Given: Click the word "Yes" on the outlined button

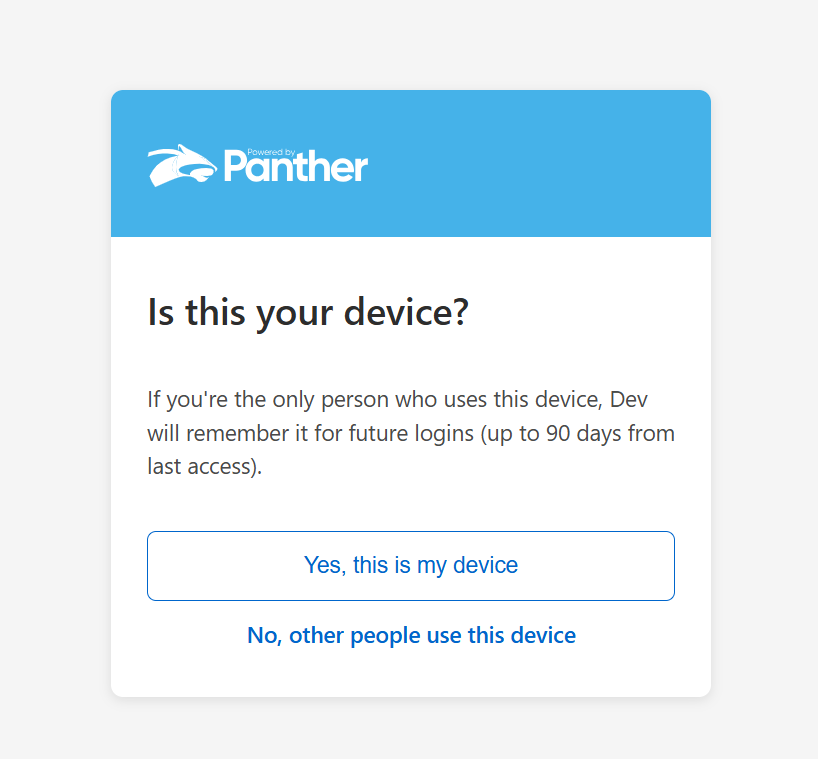Looking at the screenshot, I should point(322,566).
